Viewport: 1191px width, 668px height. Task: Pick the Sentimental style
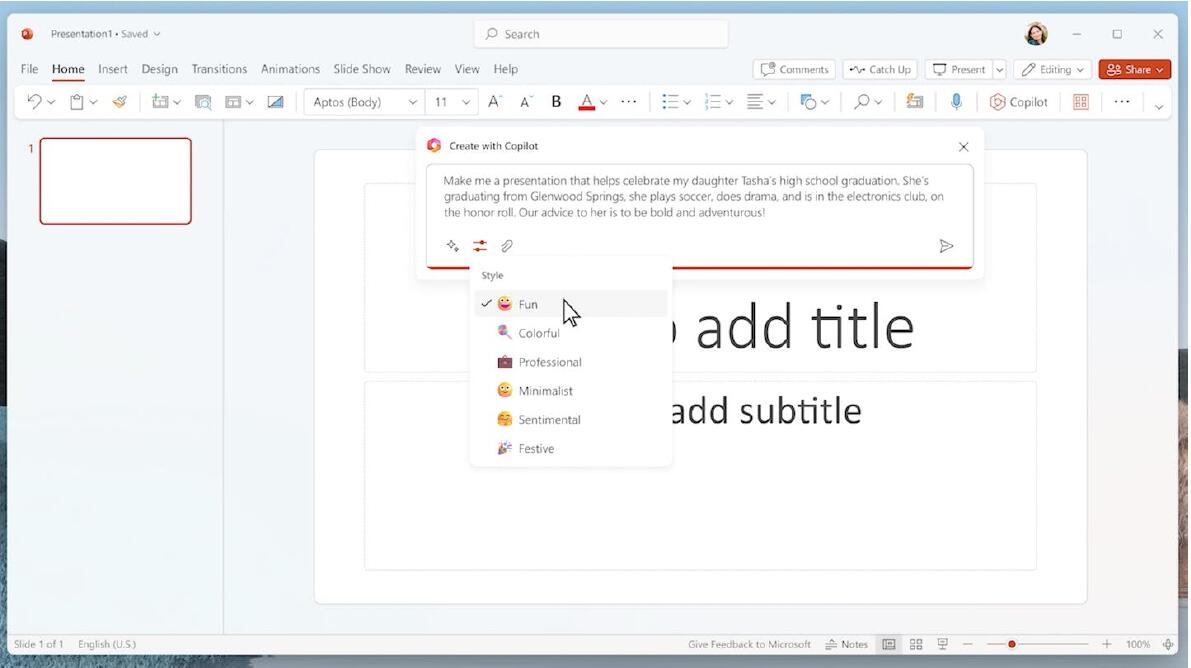click(x=571, y=419)
